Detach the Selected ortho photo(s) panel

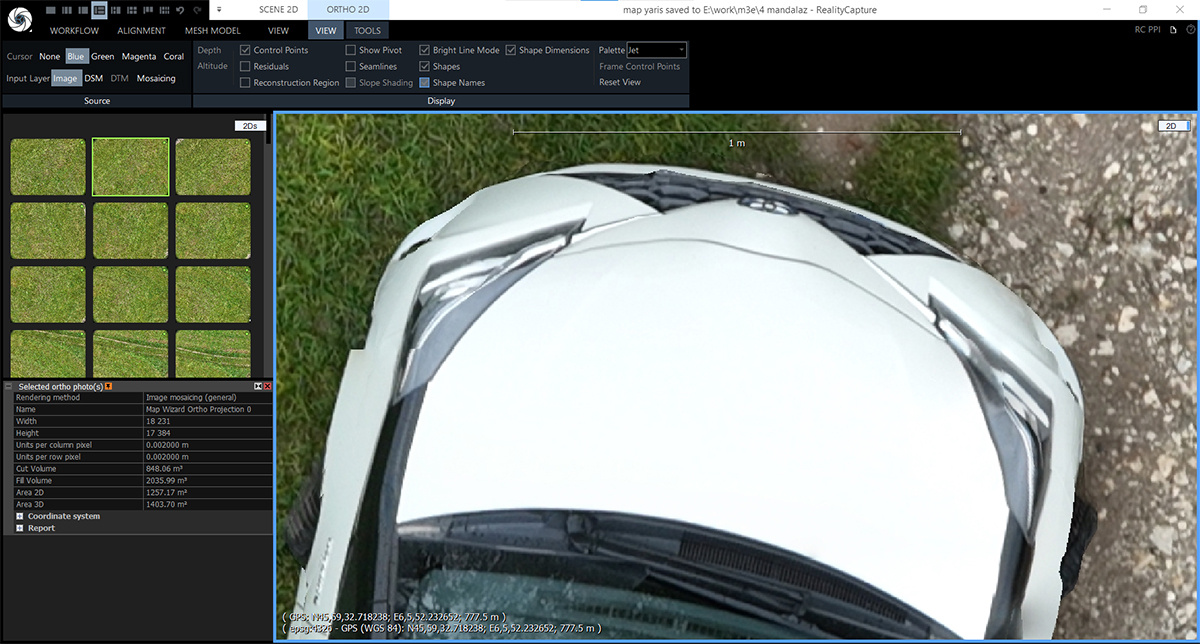click(x=258, y=386)
